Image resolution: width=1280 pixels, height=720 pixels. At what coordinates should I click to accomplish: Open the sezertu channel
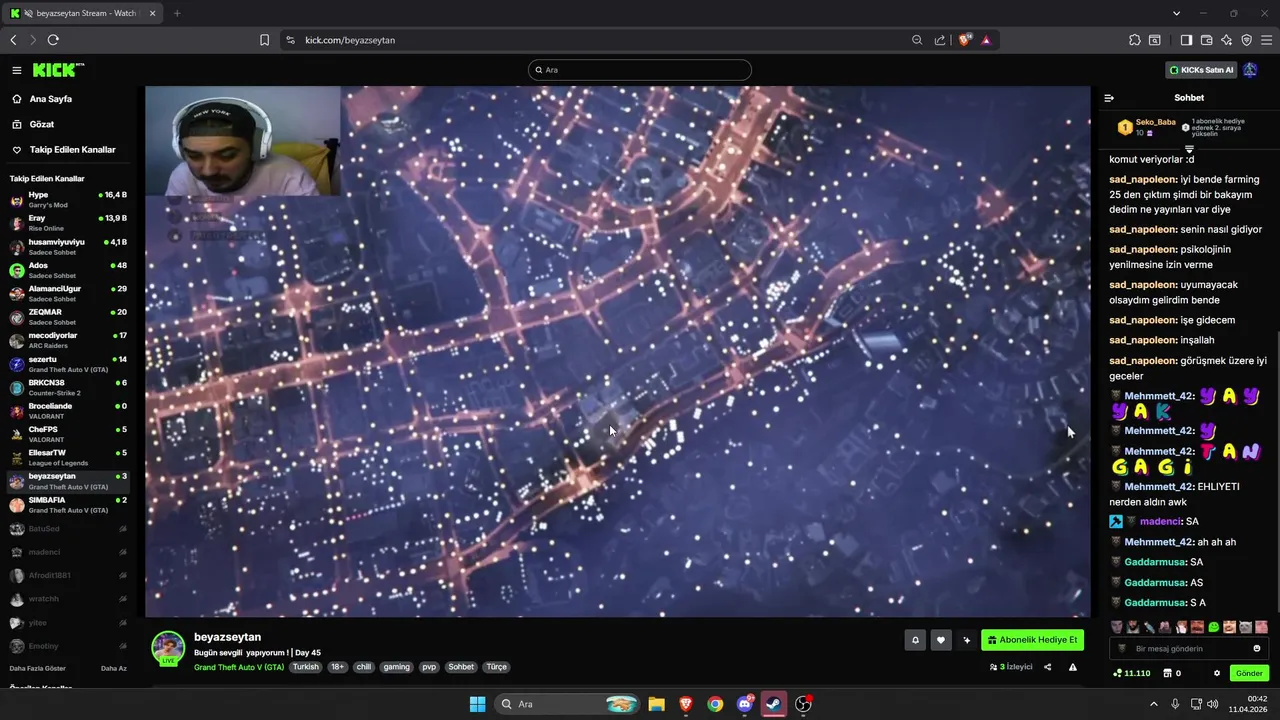pos(68,363)
